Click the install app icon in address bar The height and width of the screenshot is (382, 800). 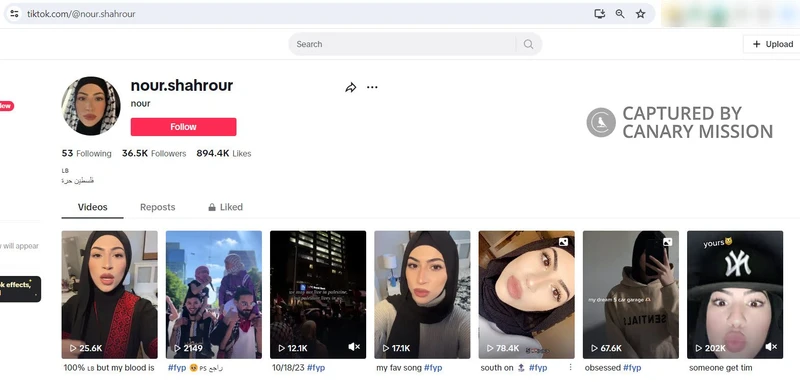[599, 14]
